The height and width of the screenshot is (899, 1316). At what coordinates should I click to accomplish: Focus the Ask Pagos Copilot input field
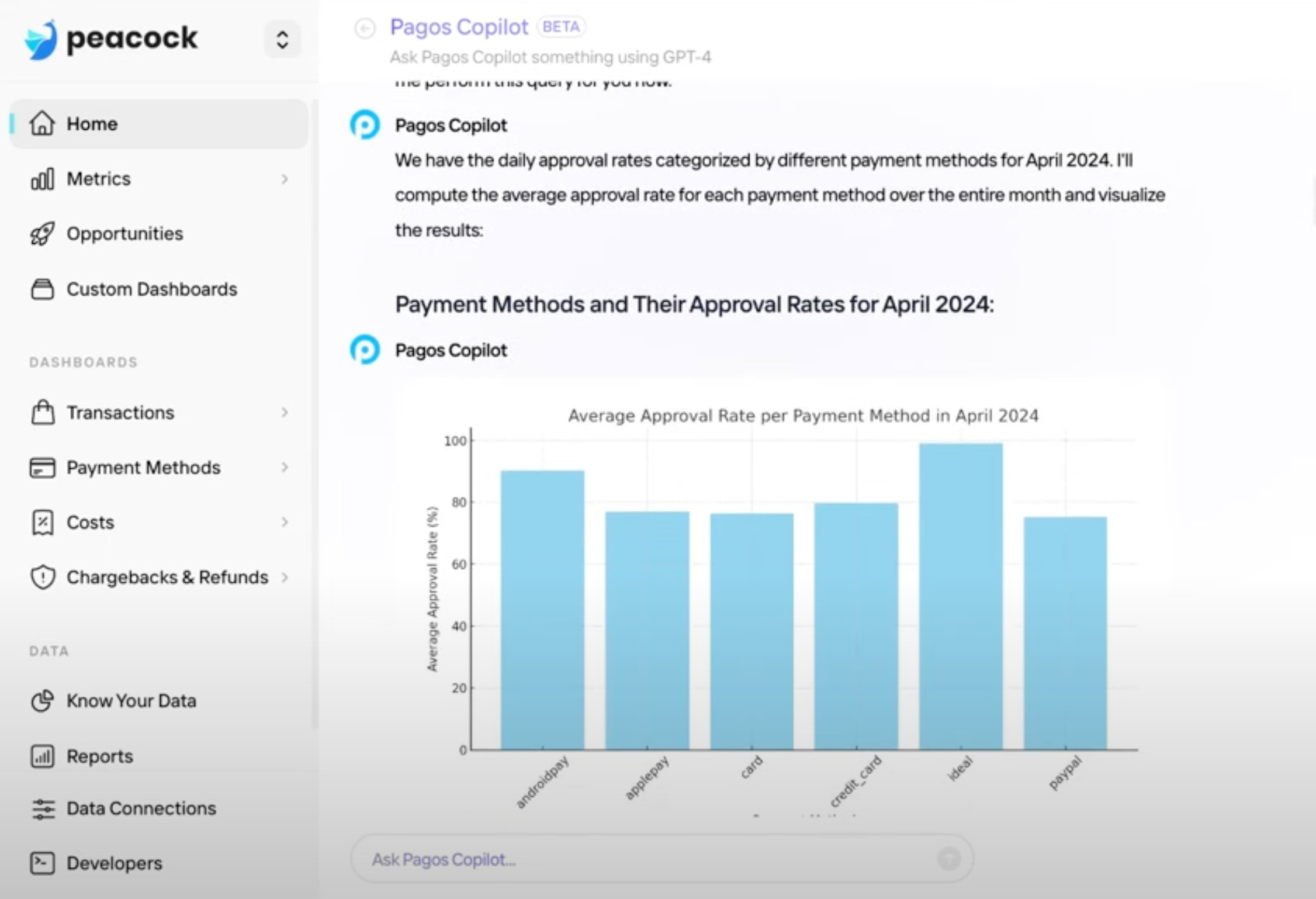coord(662,859)
